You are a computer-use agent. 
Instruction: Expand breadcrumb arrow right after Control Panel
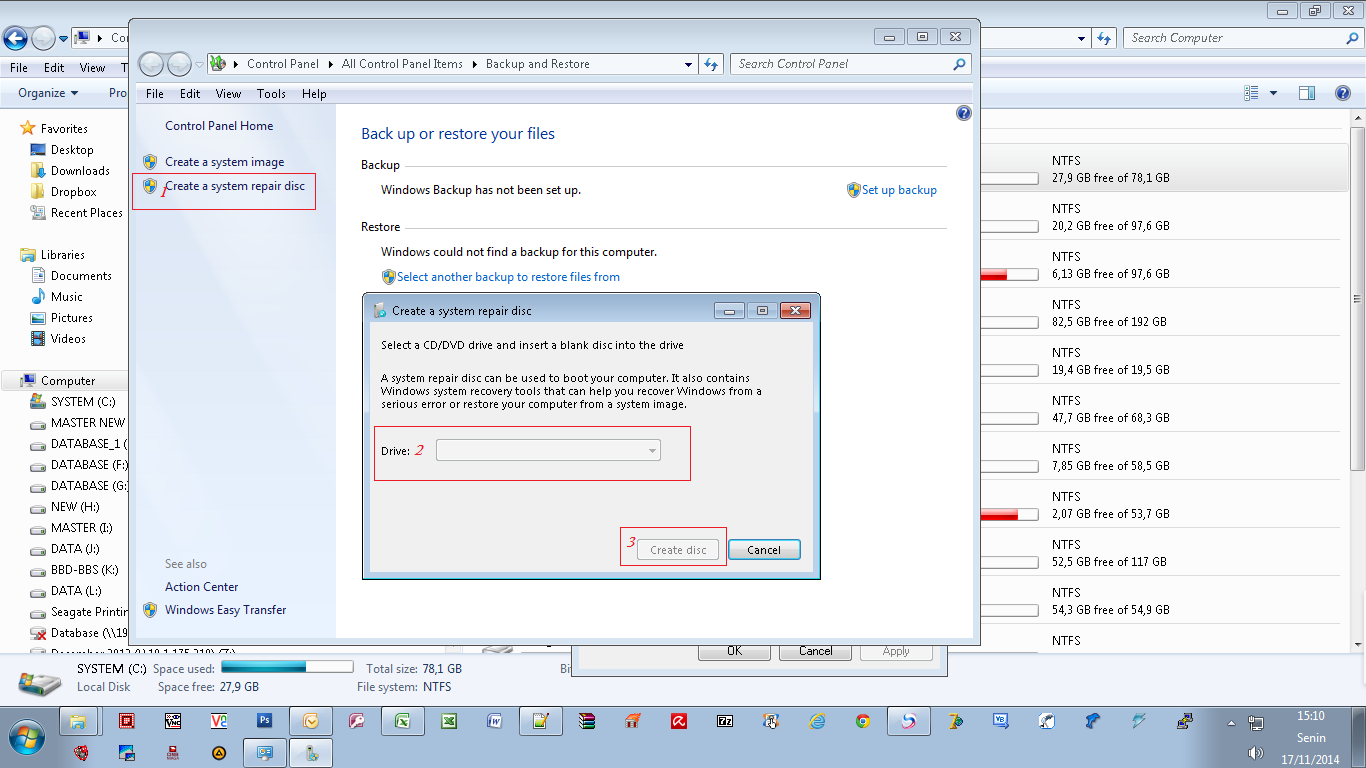point(331,64)
